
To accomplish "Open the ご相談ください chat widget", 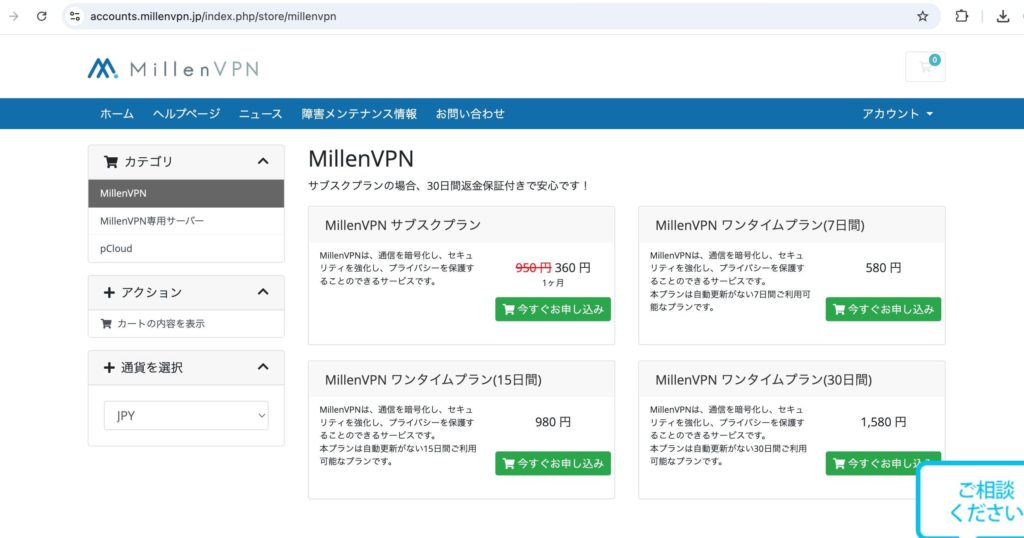I will tap(971, 500).
